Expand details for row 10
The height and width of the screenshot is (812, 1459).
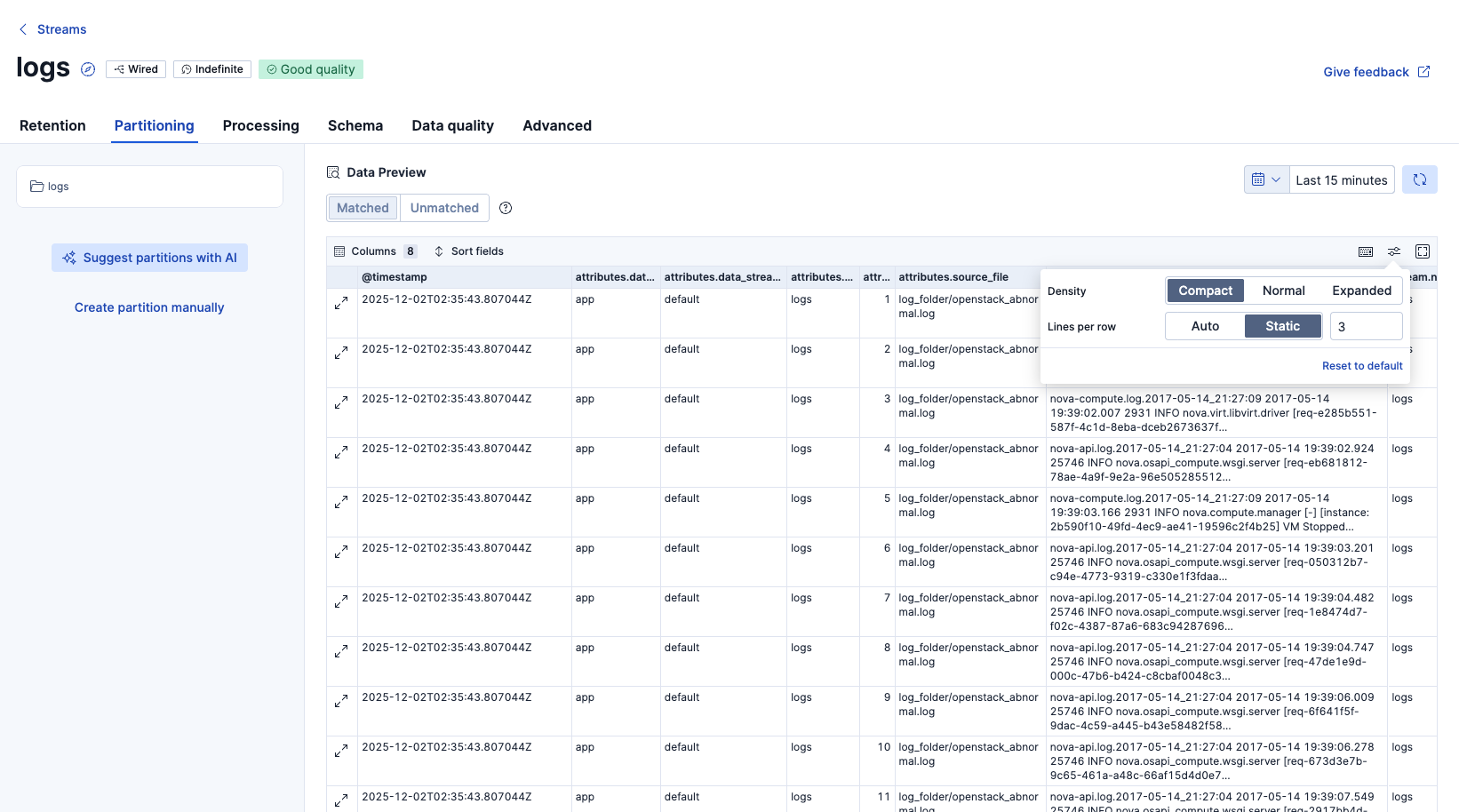[341, 751]
